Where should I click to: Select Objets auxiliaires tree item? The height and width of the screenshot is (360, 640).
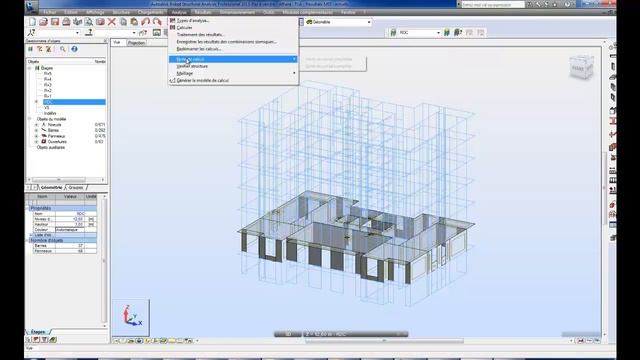pos(51,147)
